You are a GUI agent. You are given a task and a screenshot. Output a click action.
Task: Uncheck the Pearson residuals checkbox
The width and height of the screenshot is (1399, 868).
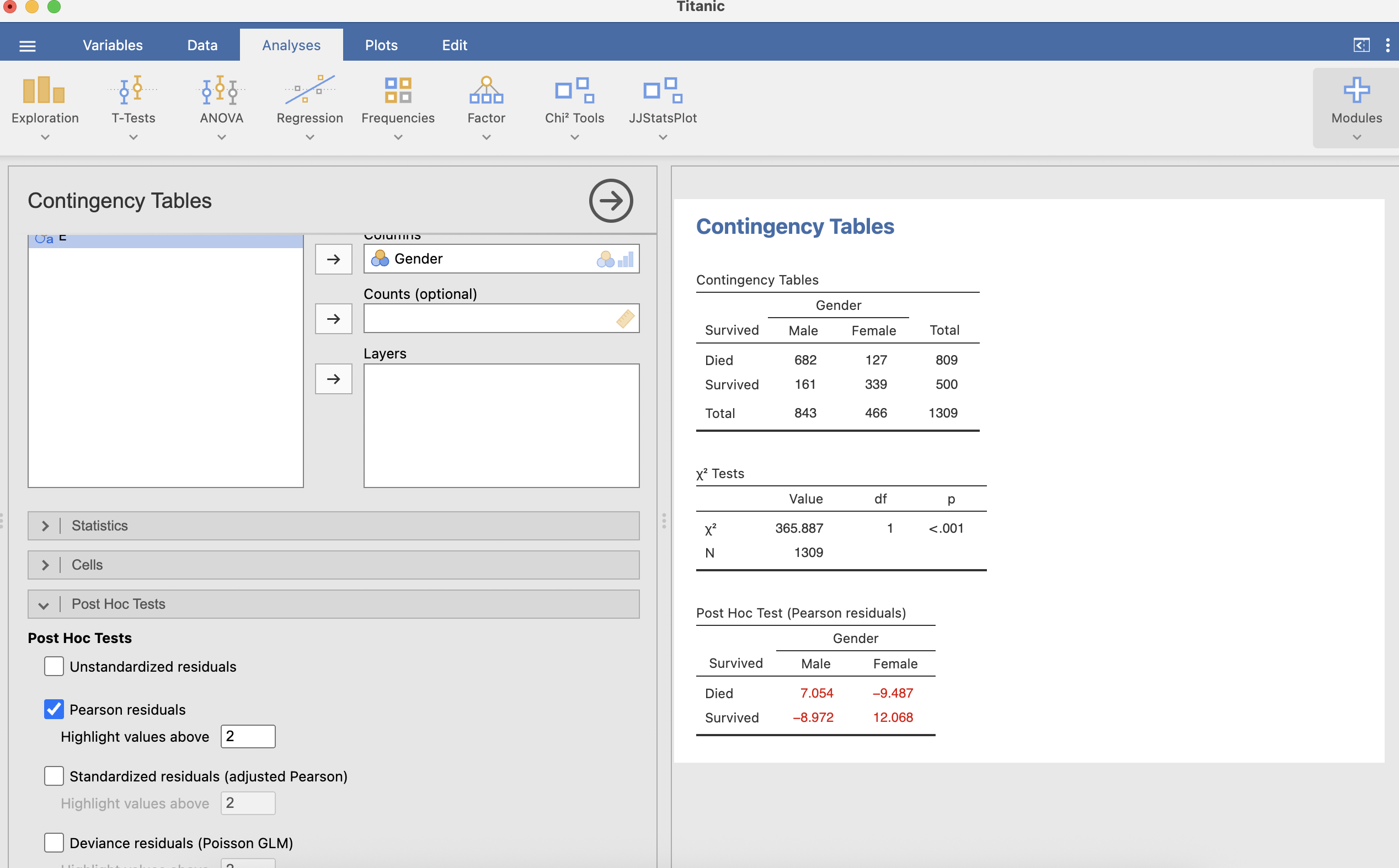tap(54, 710)
